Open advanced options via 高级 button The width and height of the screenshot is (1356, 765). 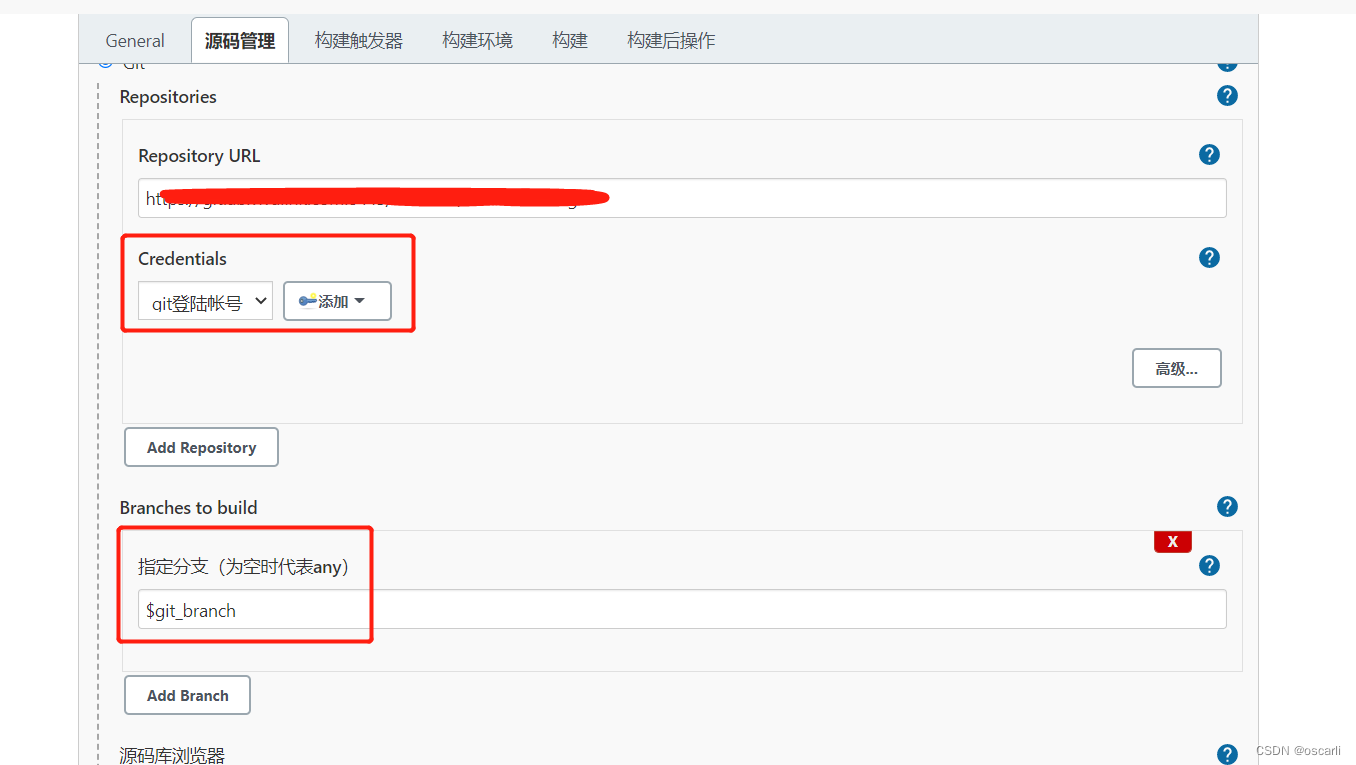(x=1176, y=368)
